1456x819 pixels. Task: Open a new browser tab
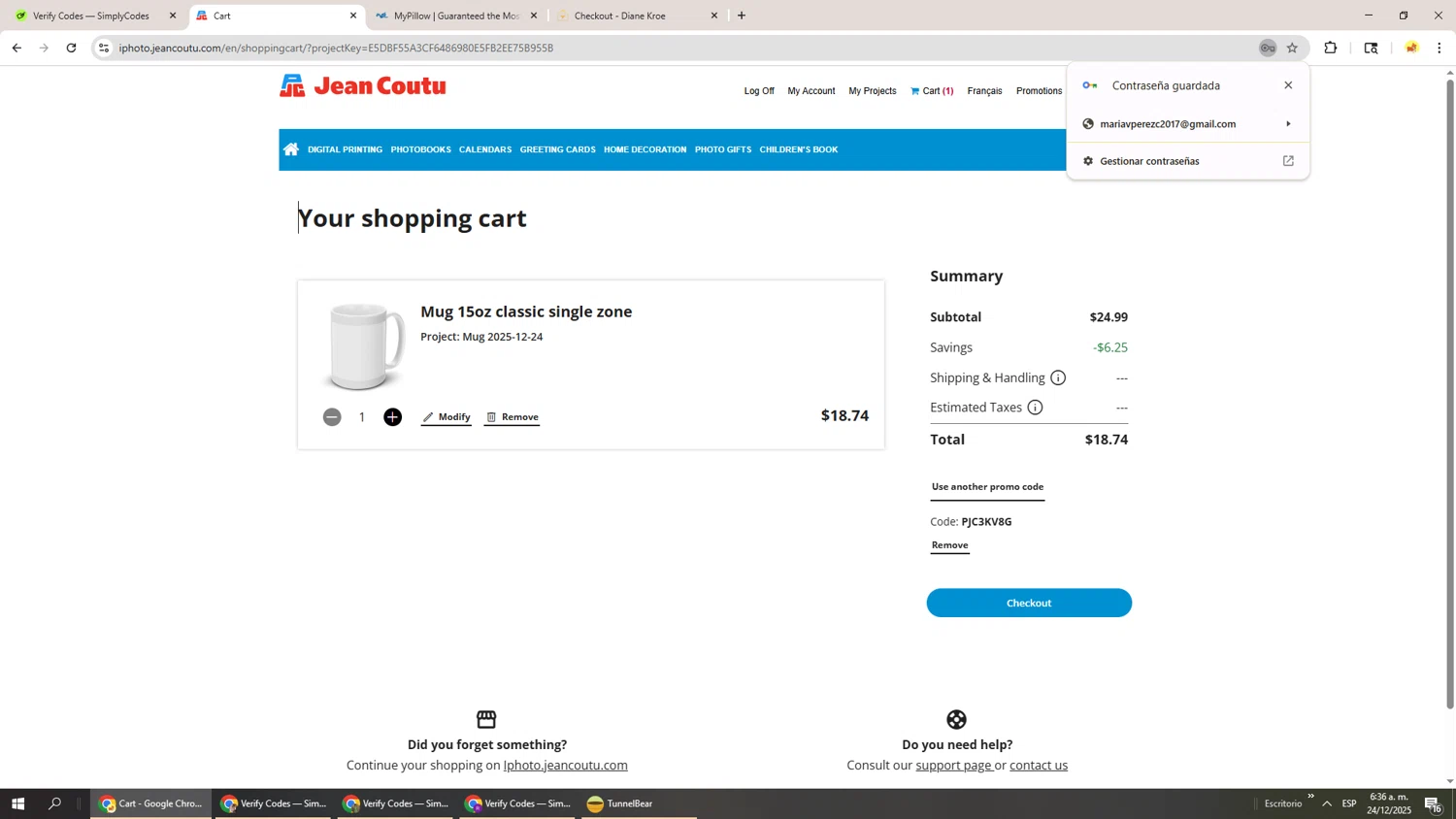(x=742, y=16)
